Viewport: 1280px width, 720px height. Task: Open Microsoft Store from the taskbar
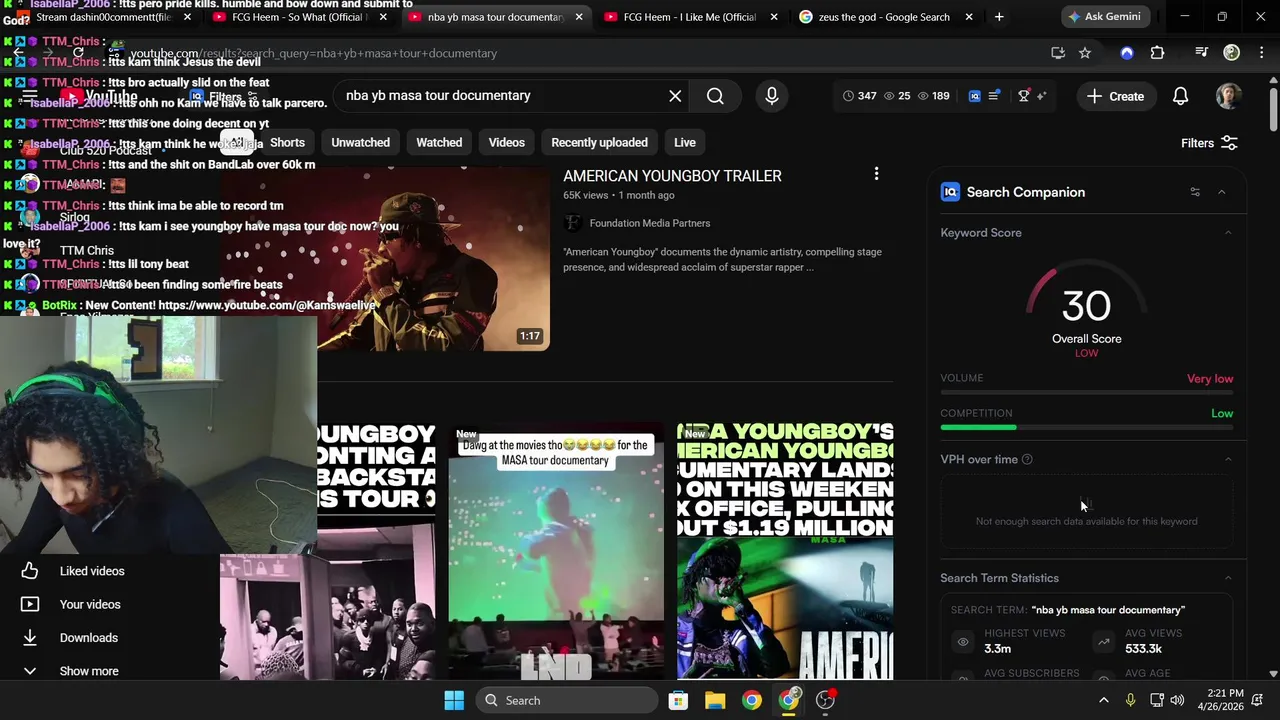[x=678, y=700]
